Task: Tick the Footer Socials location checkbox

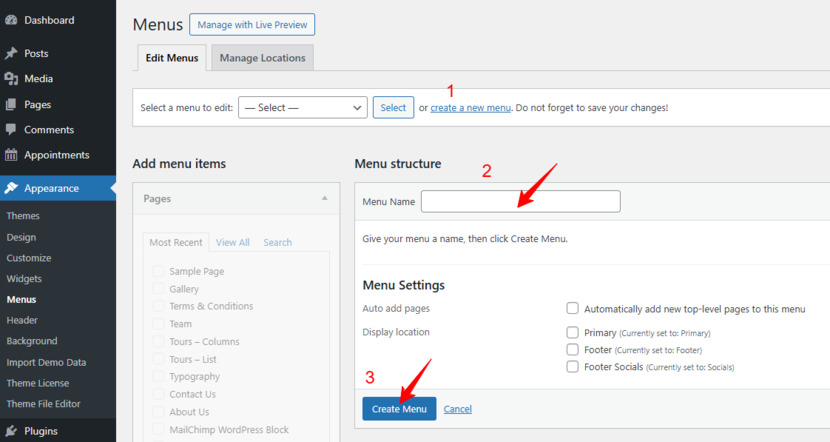Action: tap(572, 366)
